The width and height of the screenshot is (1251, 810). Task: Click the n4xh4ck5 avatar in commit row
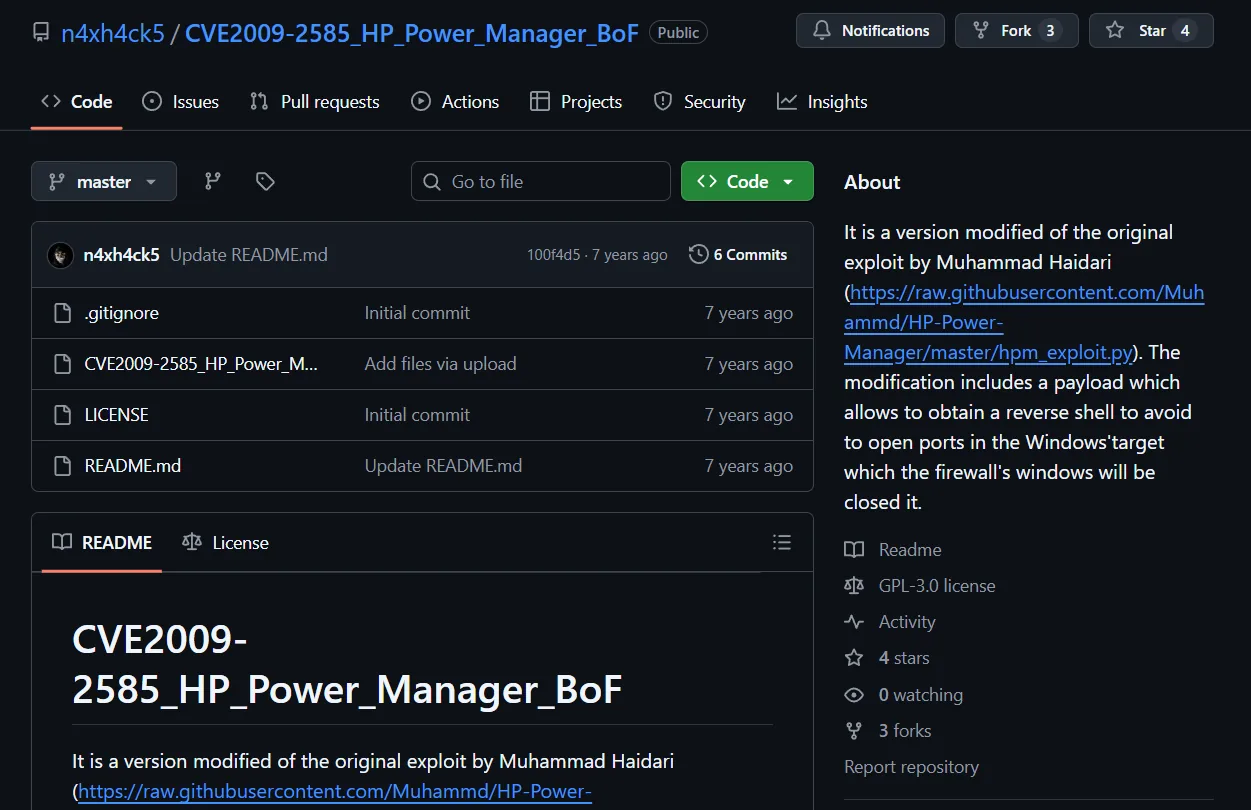point(60,255)
